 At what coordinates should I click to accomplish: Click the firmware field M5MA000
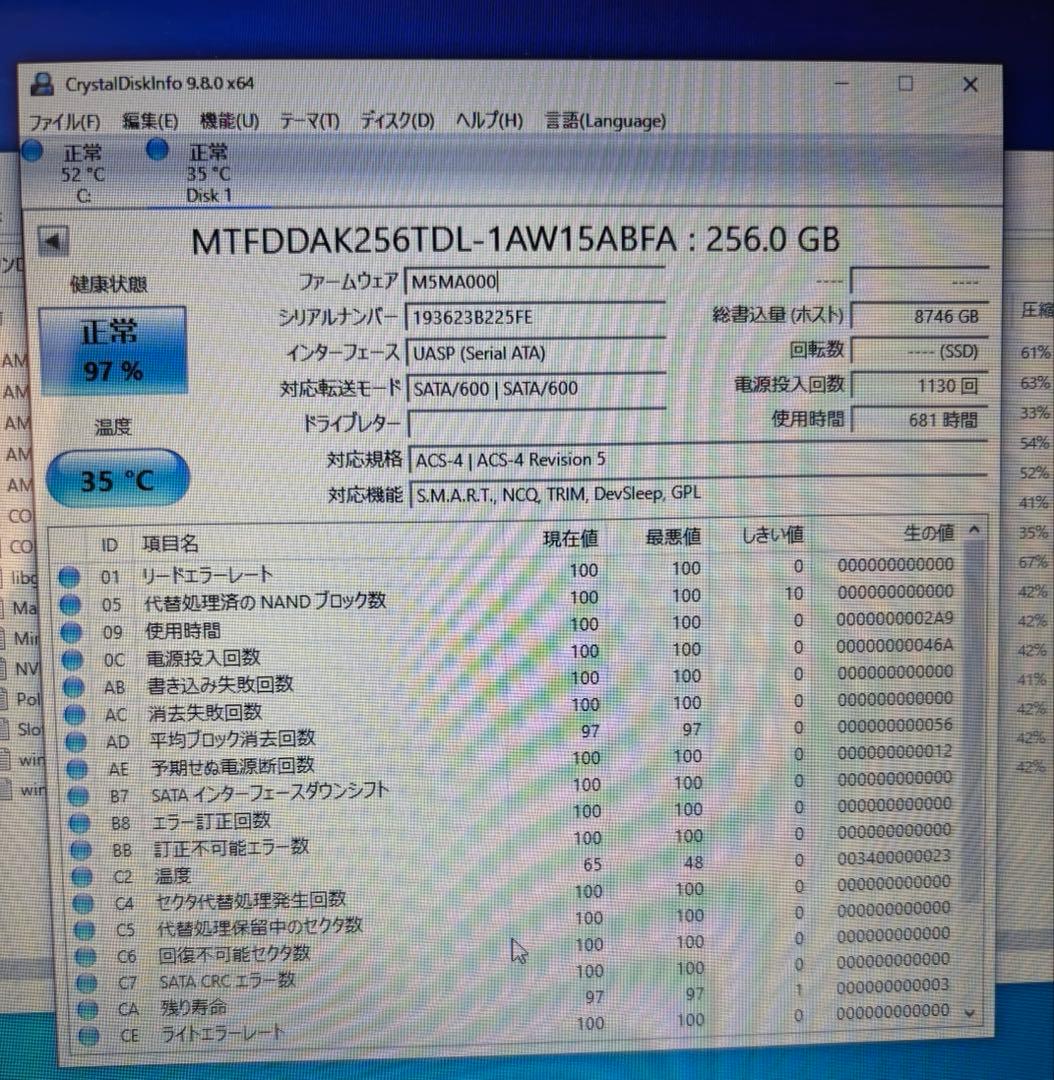(535, 282)
